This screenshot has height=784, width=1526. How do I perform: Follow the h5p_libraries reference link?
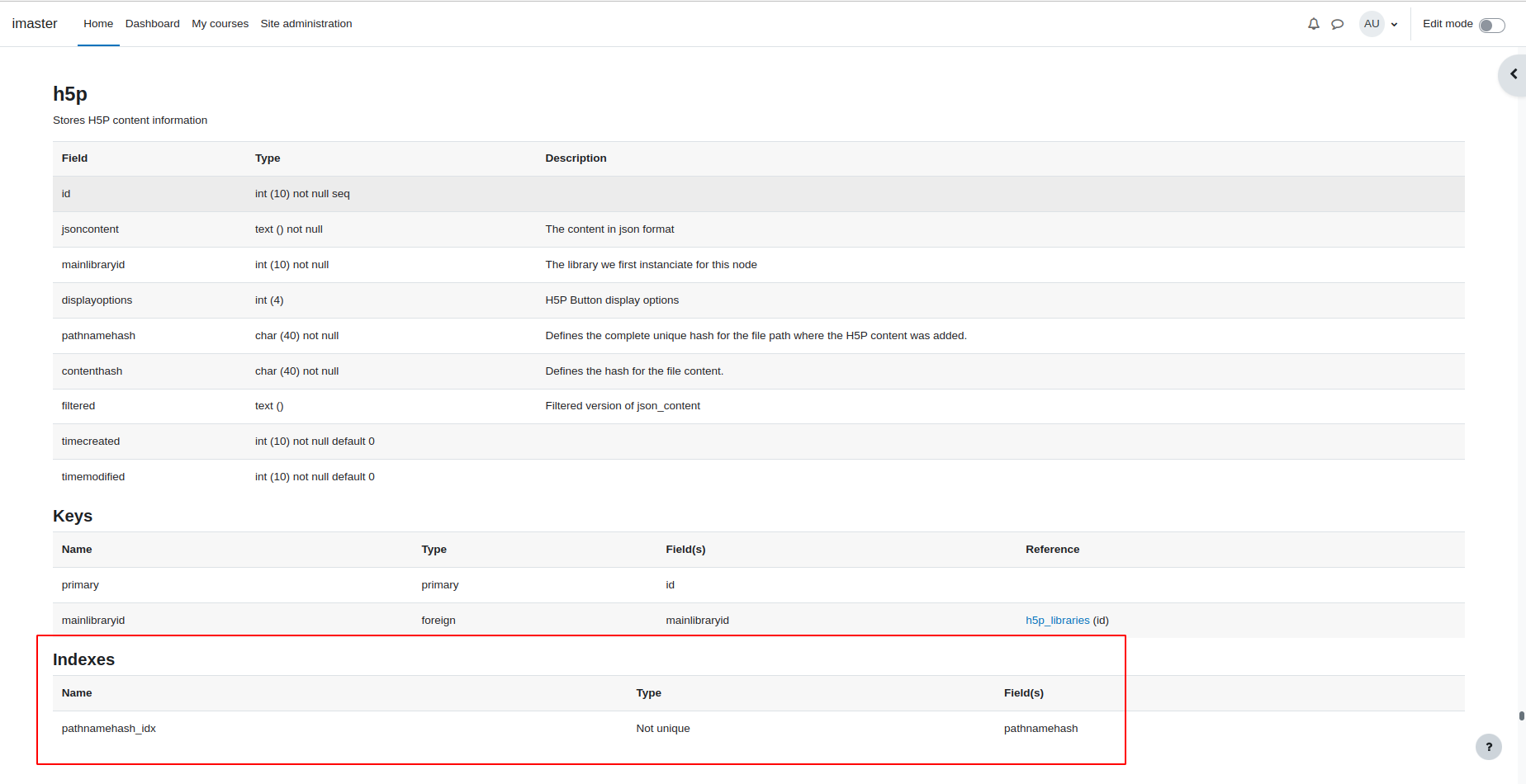pyautogui.click(x=1057, y=621)
